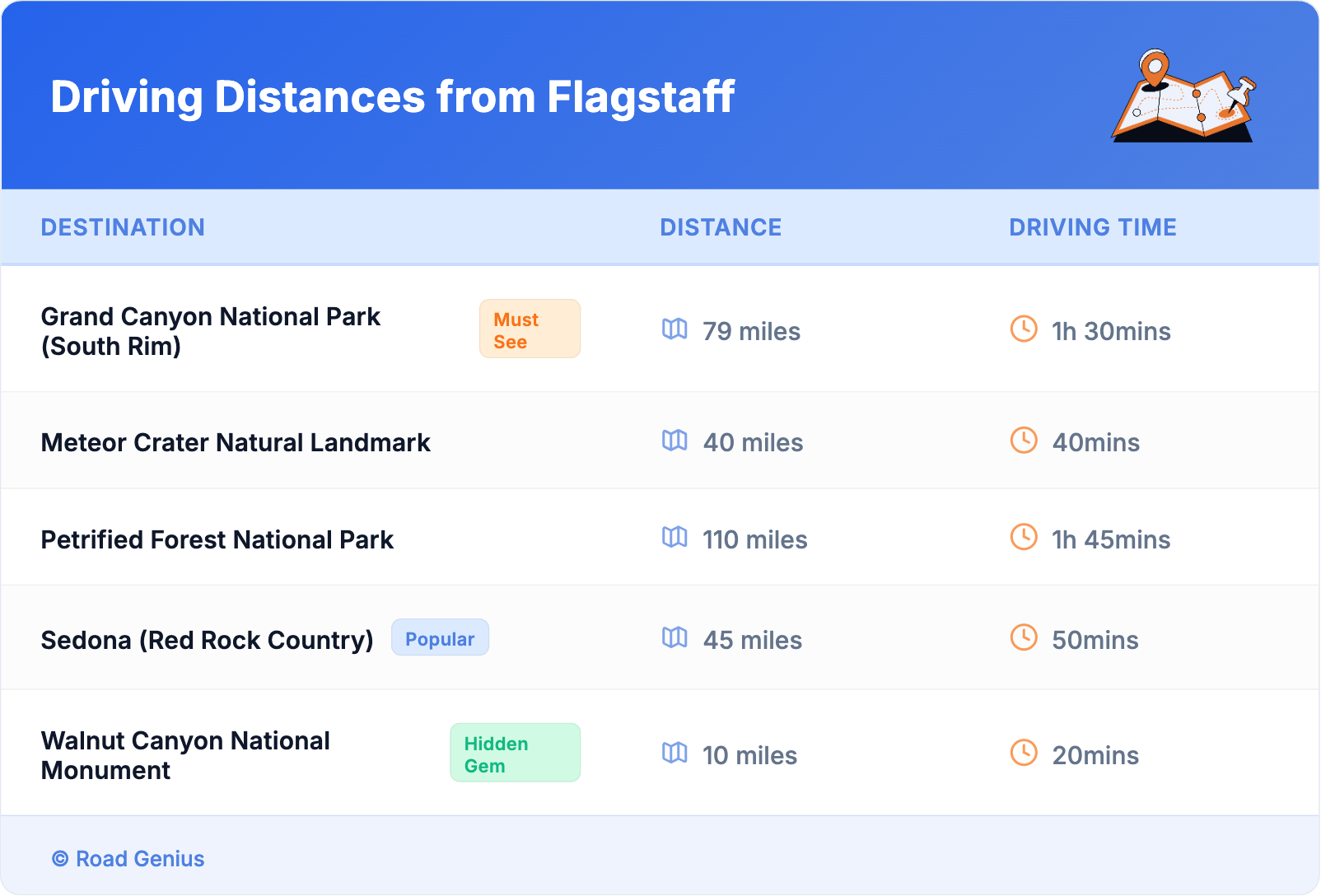Click the clock icon beside 1h 45mins
This screenshot has width=1321, height=896.
[x=1024, y=538]
